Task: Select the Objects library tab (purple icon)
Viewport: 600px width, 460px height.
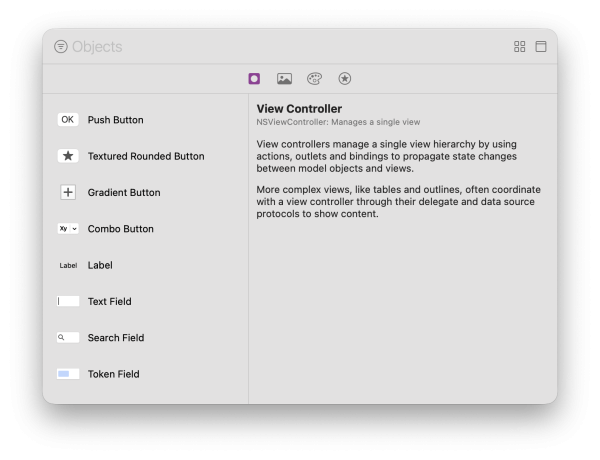Action: [255, 79]
